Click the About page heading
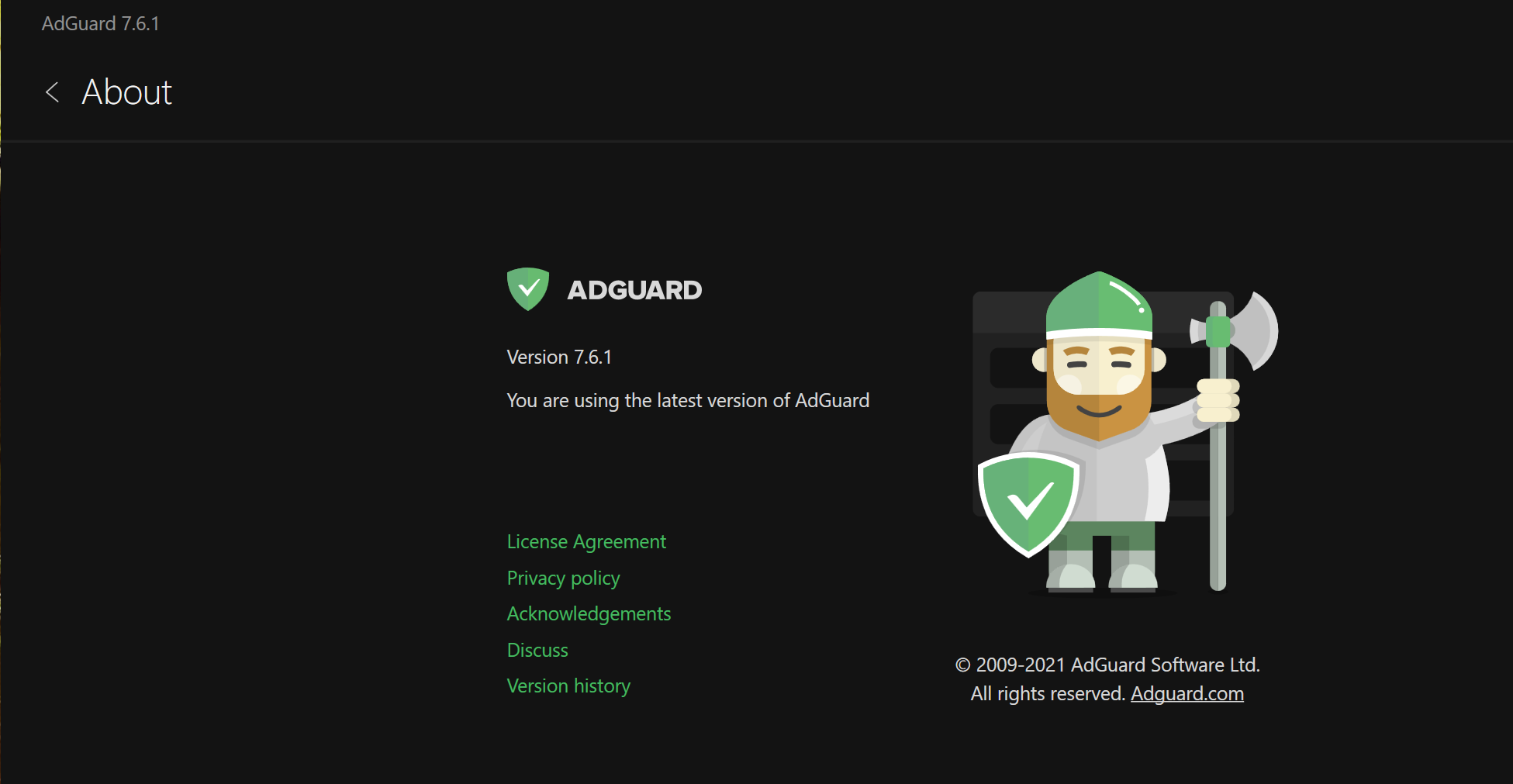This screenshot has width=1513, height=784. (127, 93)
